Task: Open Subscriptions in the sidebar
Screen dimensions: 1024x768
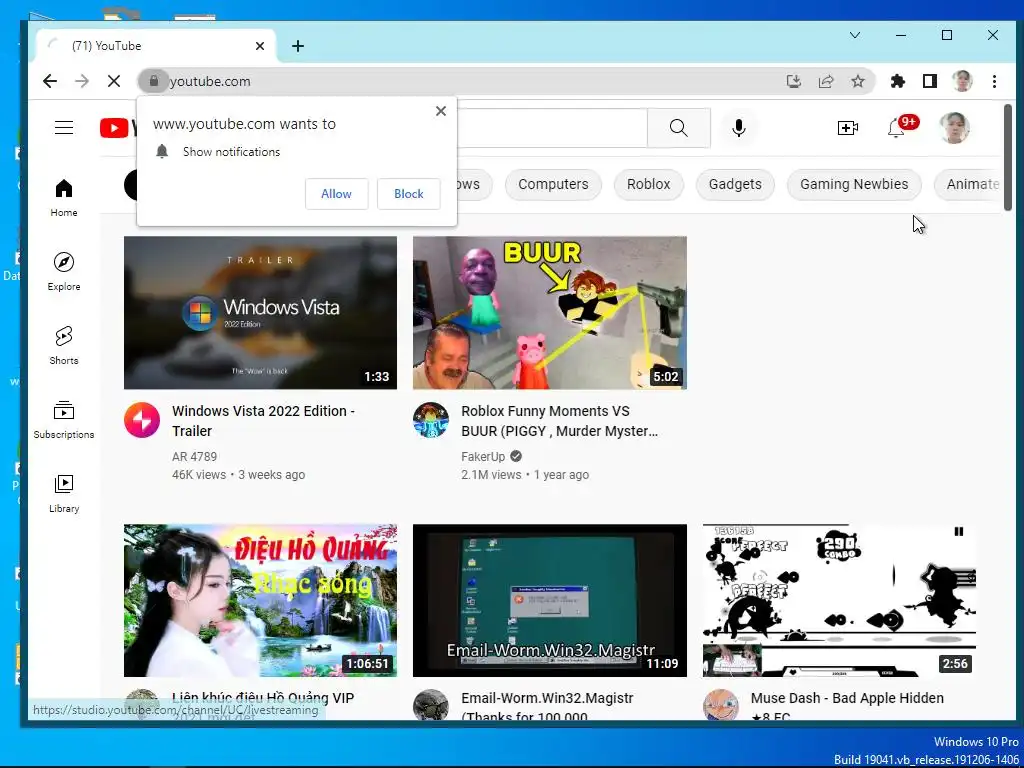Action: tap(64, 419)
